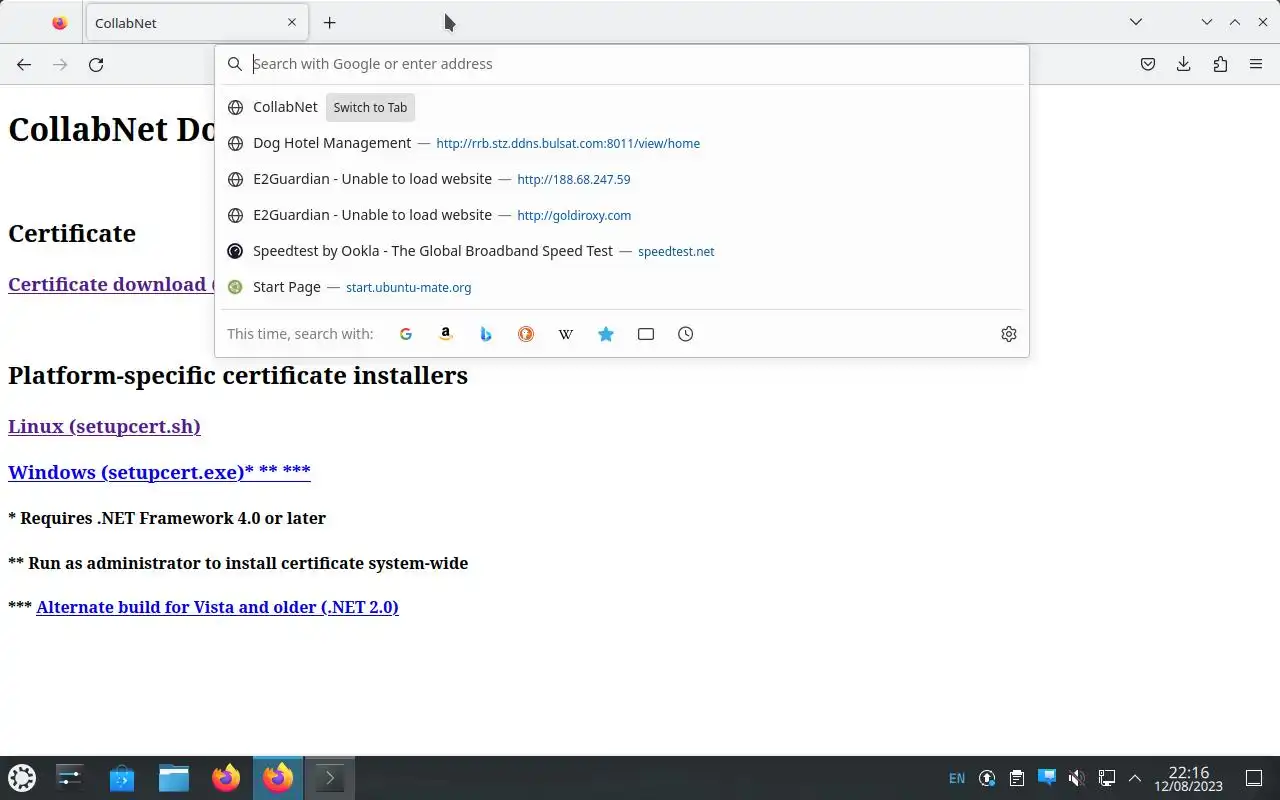Open Speedtest by Ookla suggestion
Viewport: 1280px width, 800px height.
(x=622, y=251)
